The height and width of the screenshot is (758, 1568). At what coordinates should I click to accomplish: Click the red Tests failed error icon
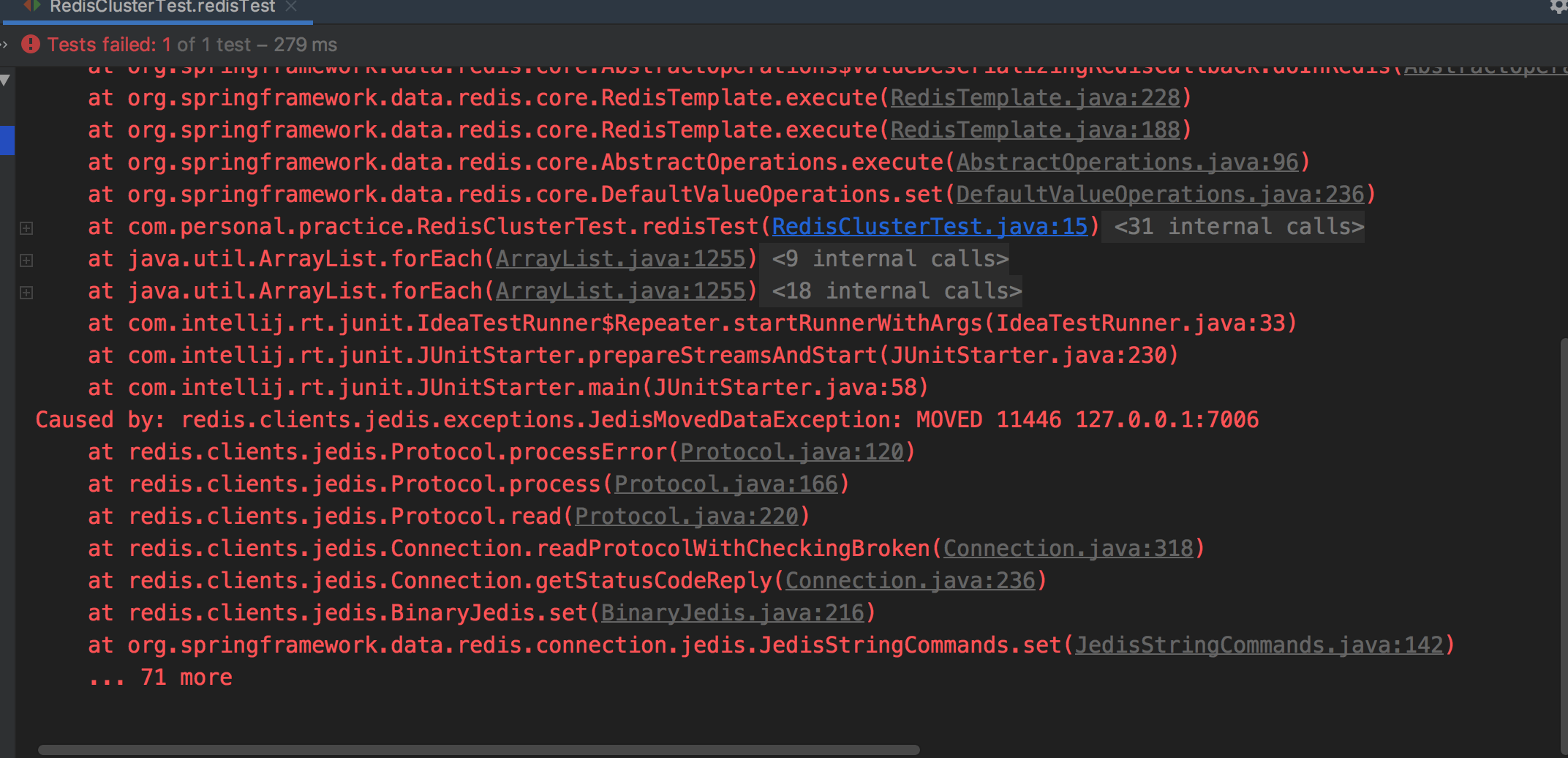coord(30,44)
